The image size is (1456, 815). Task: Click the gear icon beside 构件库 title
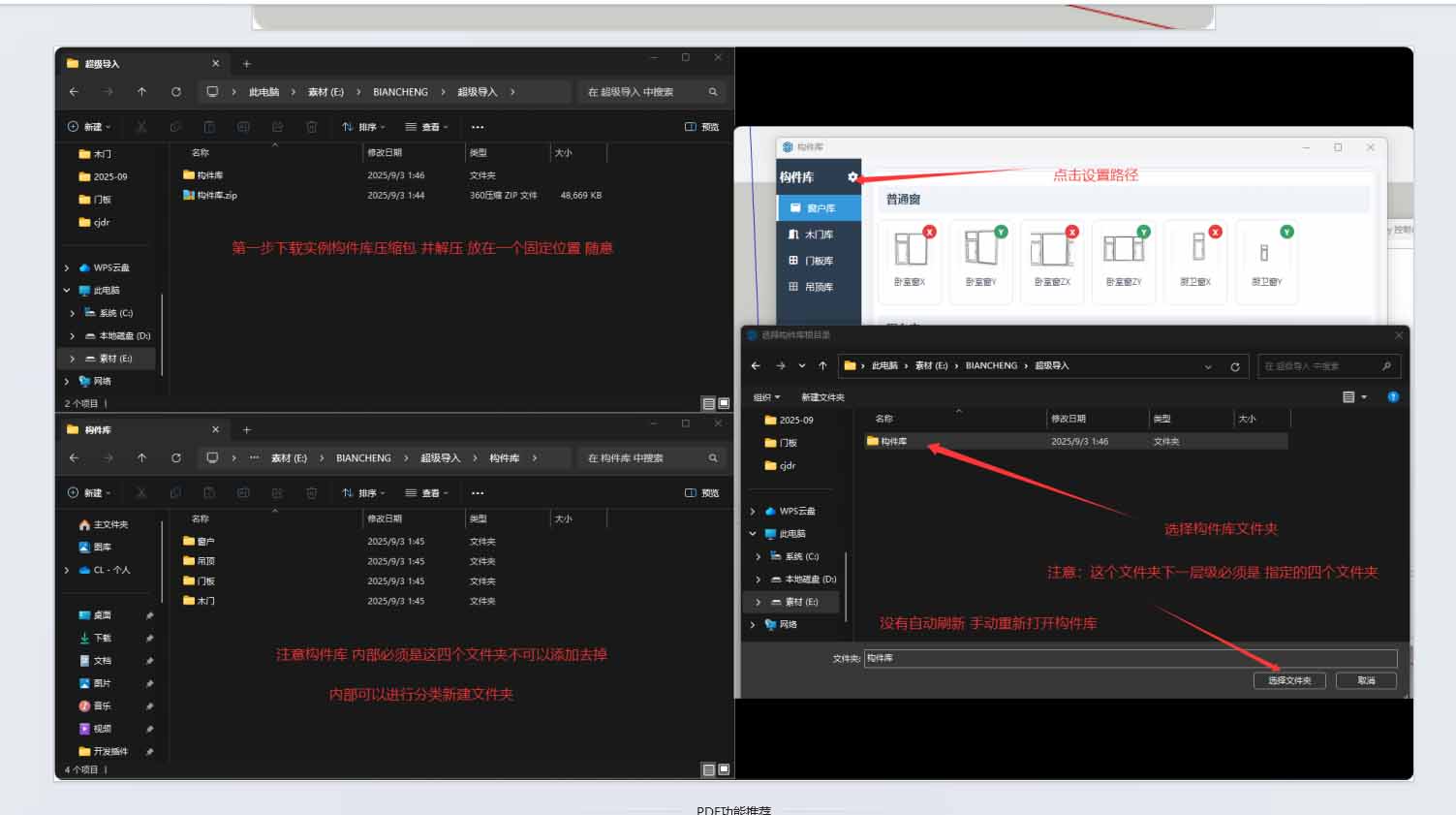[x=852, y=177]
